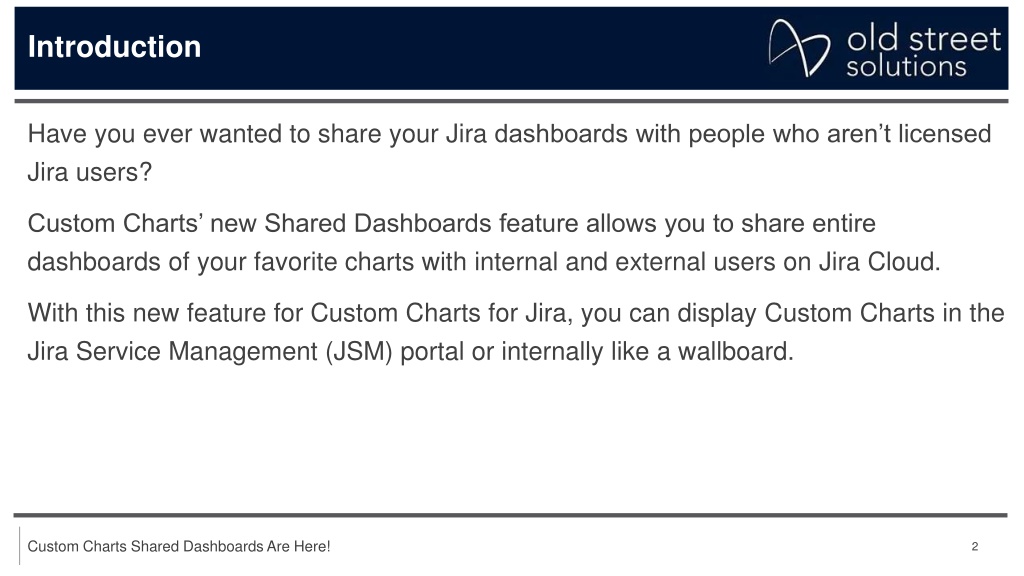Select the 'old street' logo text

point(923,39)
